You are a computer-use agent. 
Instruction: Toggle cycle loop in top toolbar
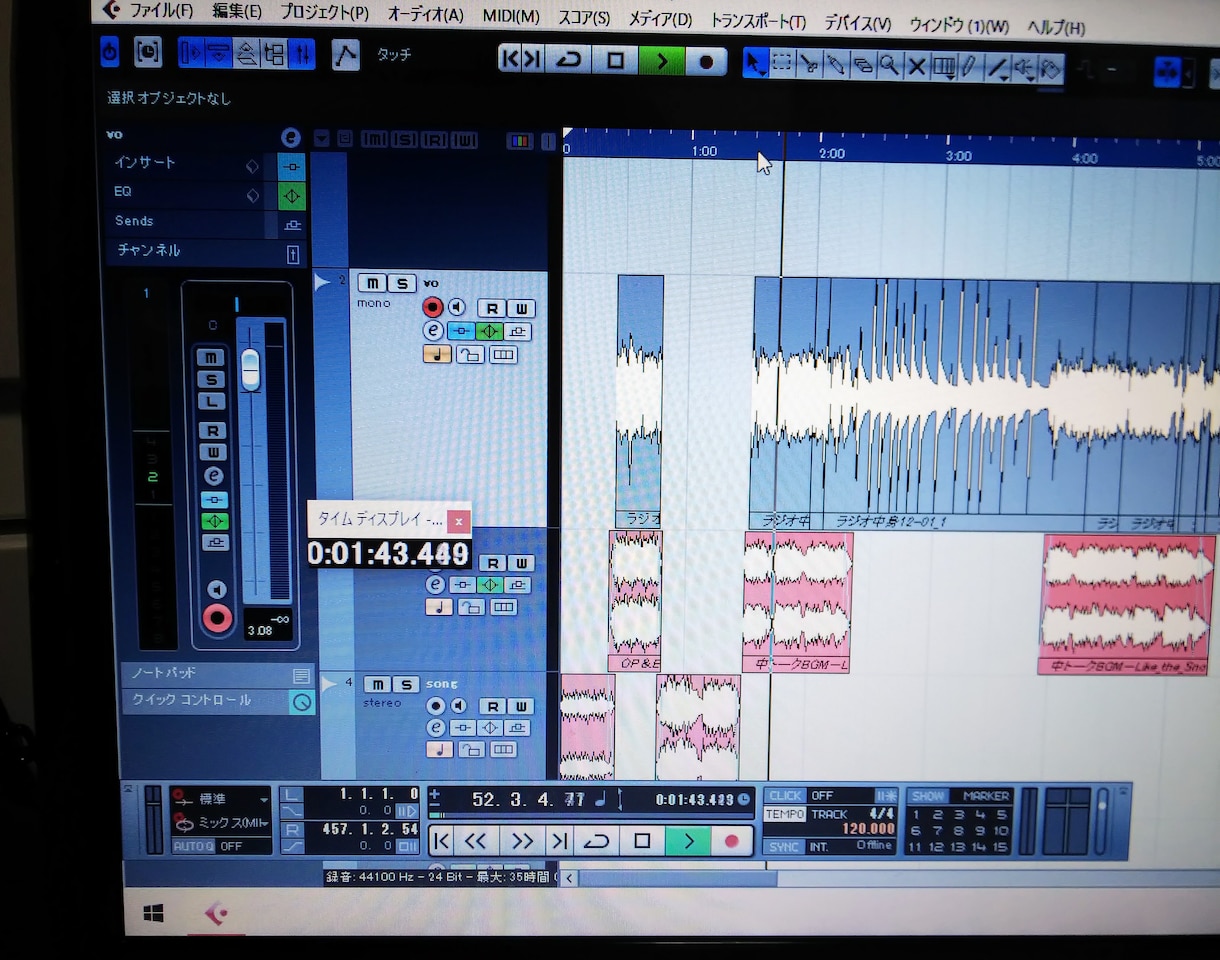coord(569,60)
